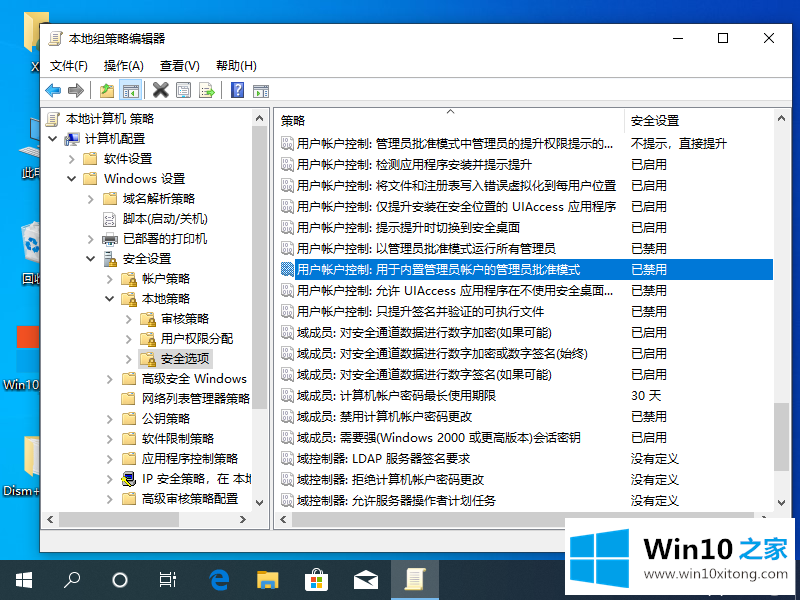Image resolution: width=800 pixels, height=600 pixels.
Task: Open Mail app from taskbar
Action: pos(365,580)
